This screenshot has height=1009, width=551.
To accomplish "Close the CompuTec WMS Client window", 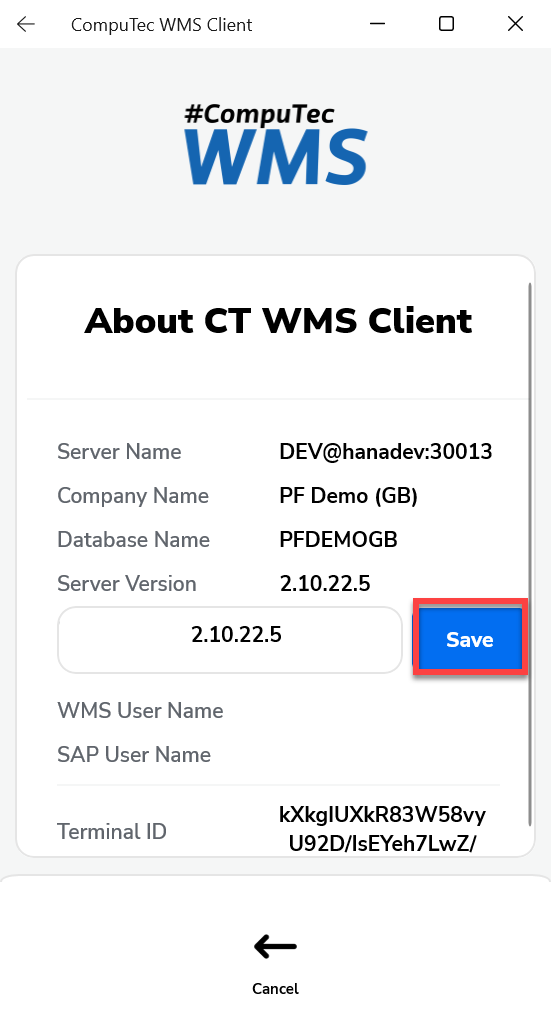I will click(515, 24).
